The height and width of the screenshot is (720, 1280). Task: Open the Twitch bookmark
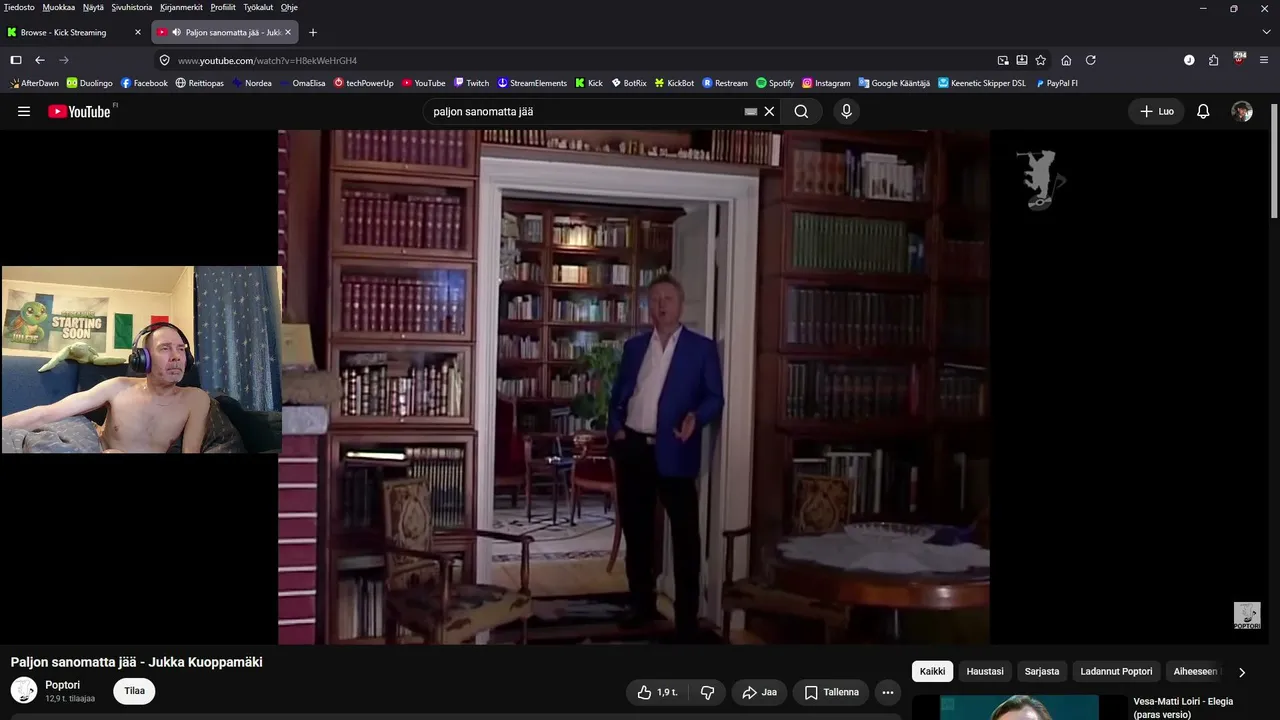point(471,83)
